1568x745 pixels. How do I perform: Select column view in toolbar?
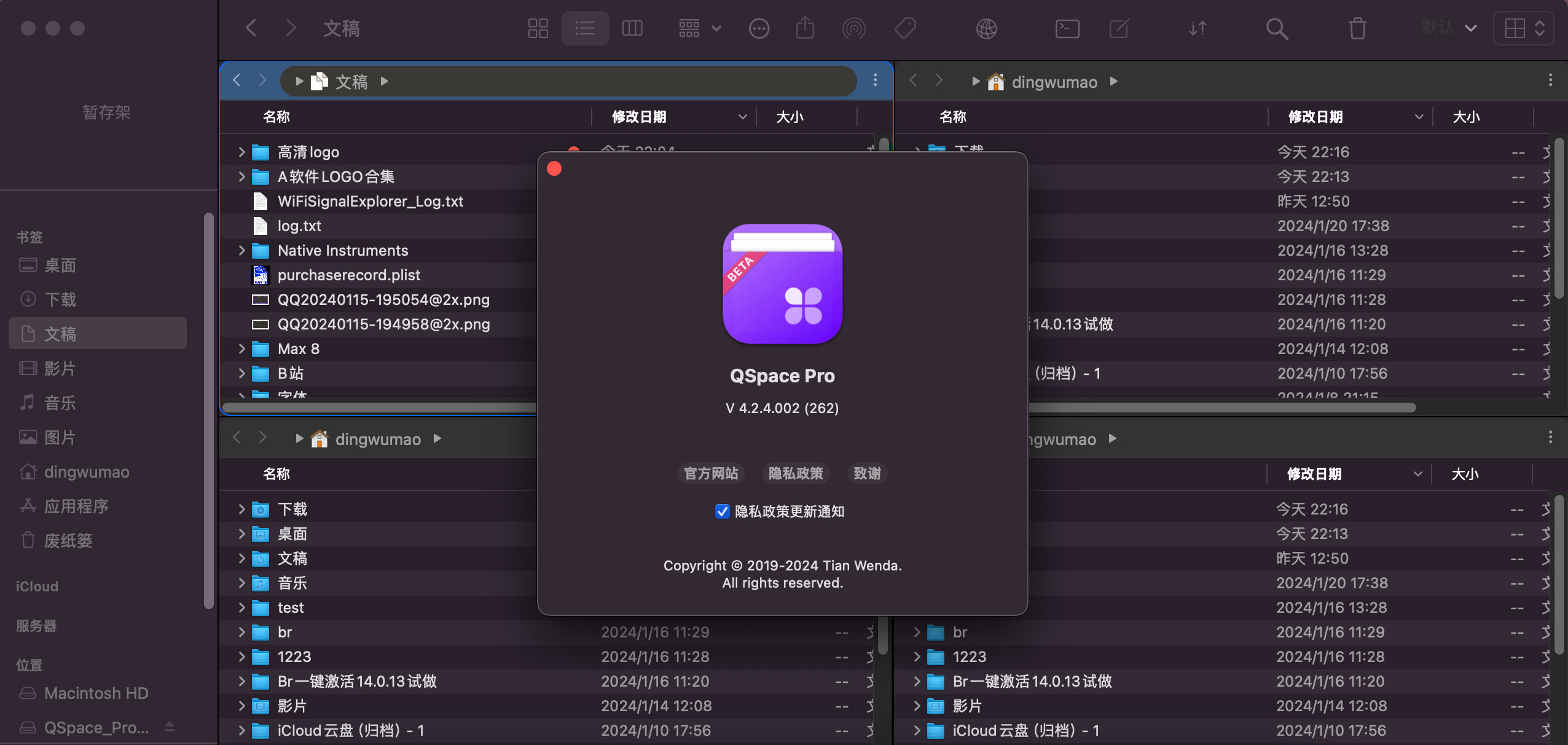[632, 28]
